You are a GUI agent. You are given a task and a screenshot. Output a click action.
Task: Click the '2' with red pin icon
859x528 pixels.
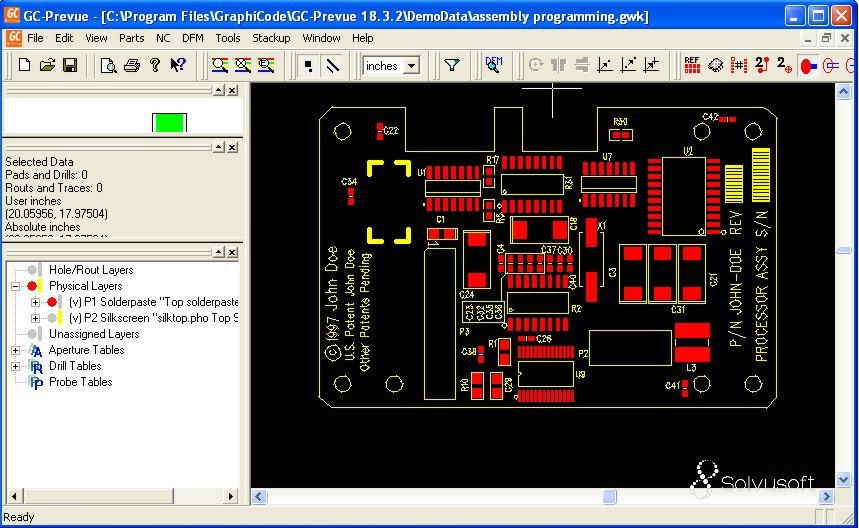pyautogui.click(x=761, y=65)
